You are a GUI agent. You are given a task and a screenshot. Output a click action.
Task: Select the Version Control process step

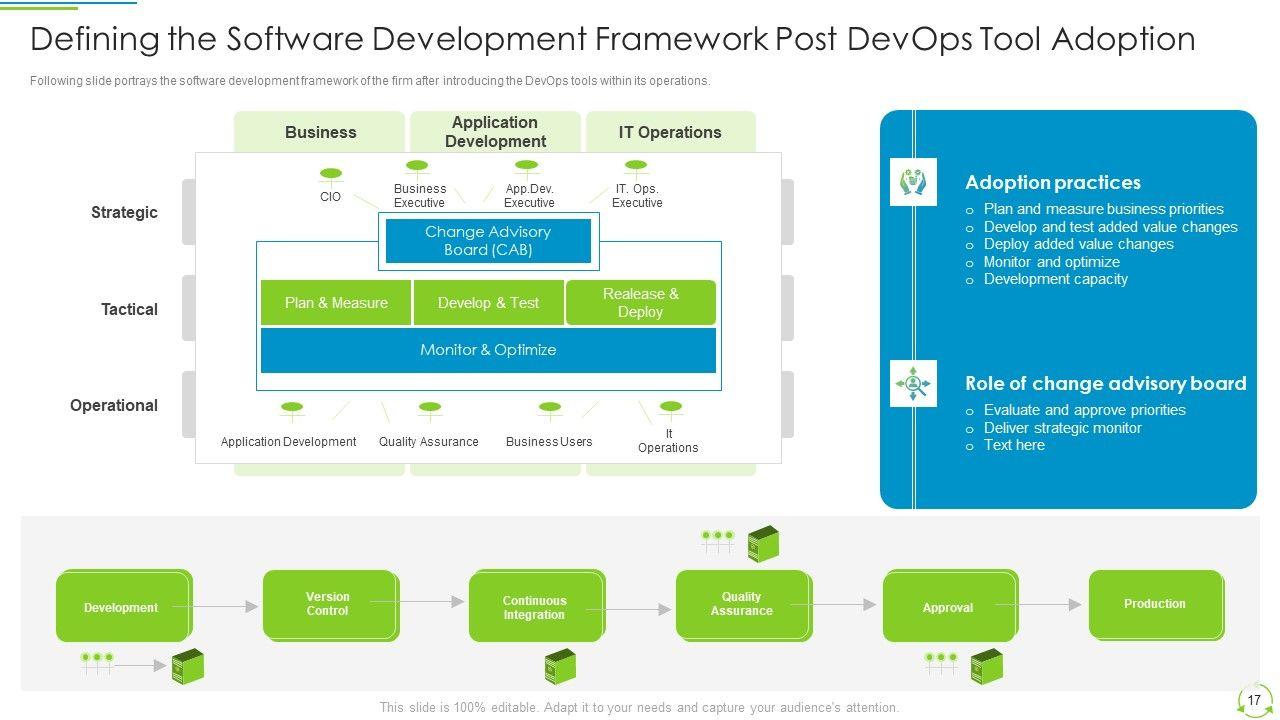tap(328, 604)
